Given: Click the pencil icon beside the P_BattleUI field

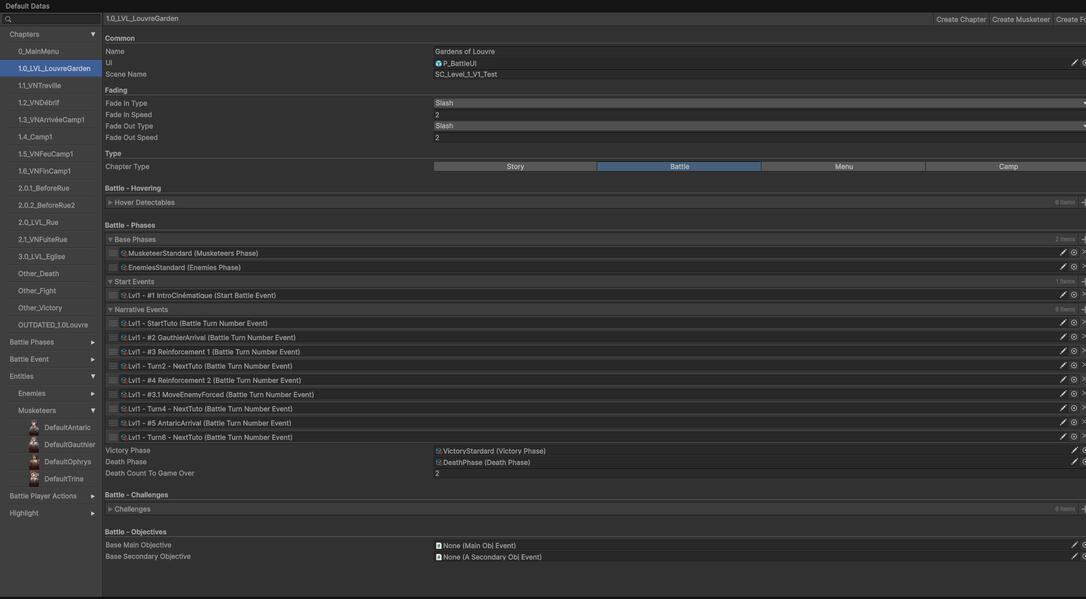Looking at the screenshot, I should click(x=1074, y=63).
